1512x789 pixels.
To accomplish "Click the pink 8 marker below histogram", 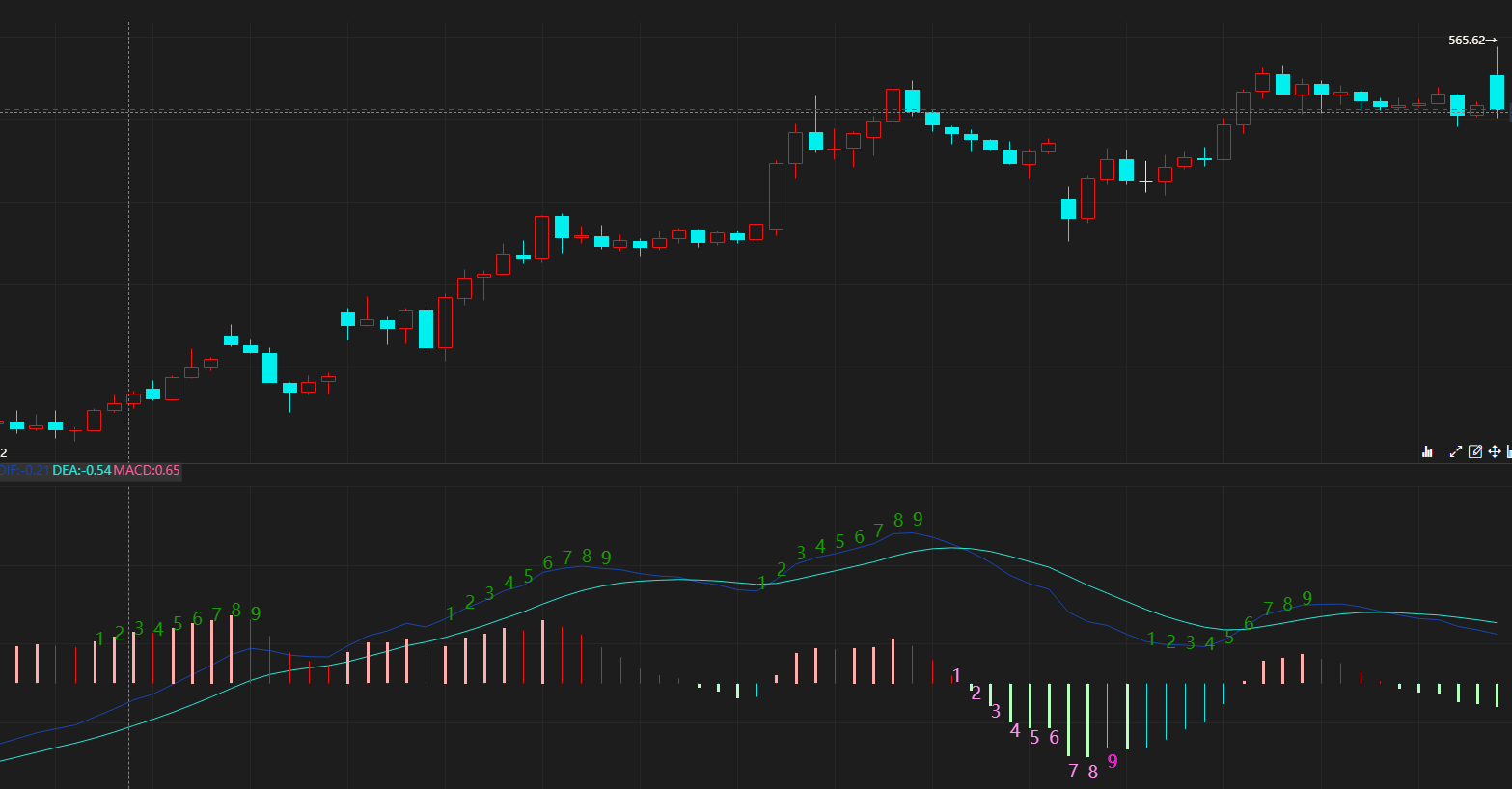I will coord(1092,772).
